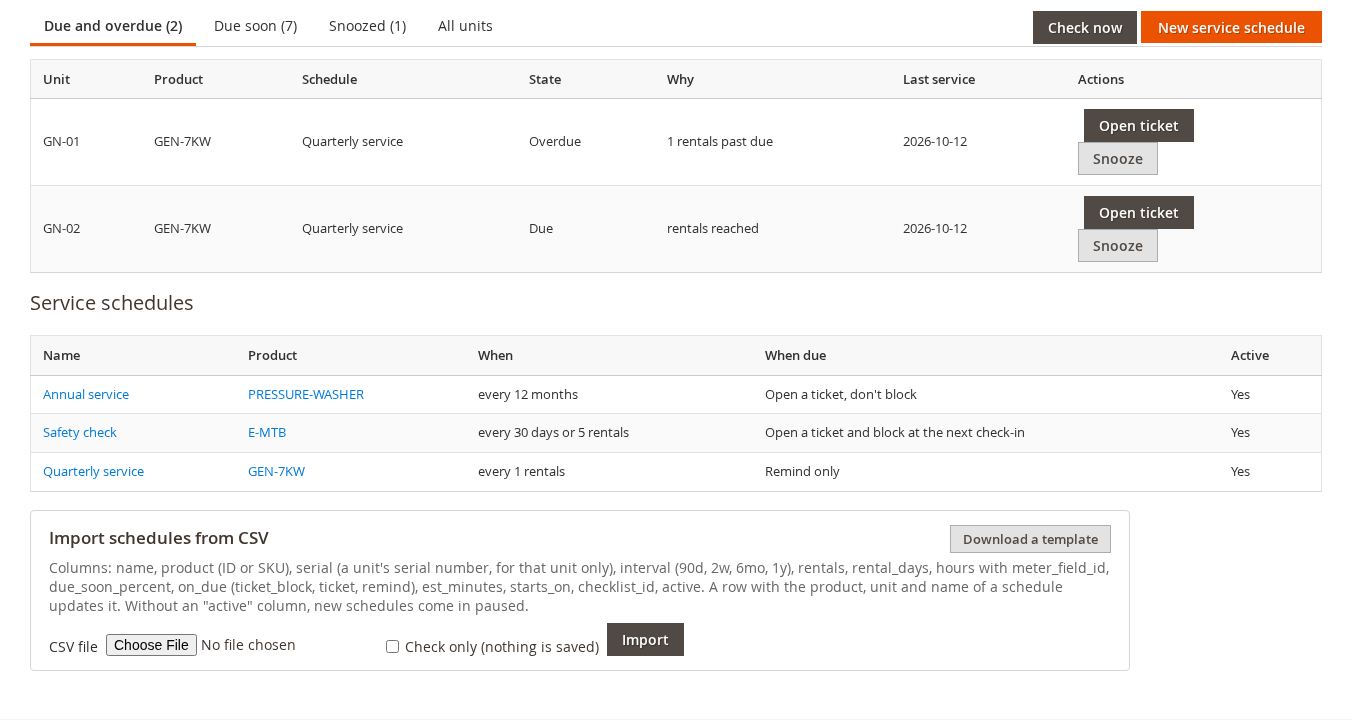Select the All units tab

pyautogui.click(x=465, y=26)
